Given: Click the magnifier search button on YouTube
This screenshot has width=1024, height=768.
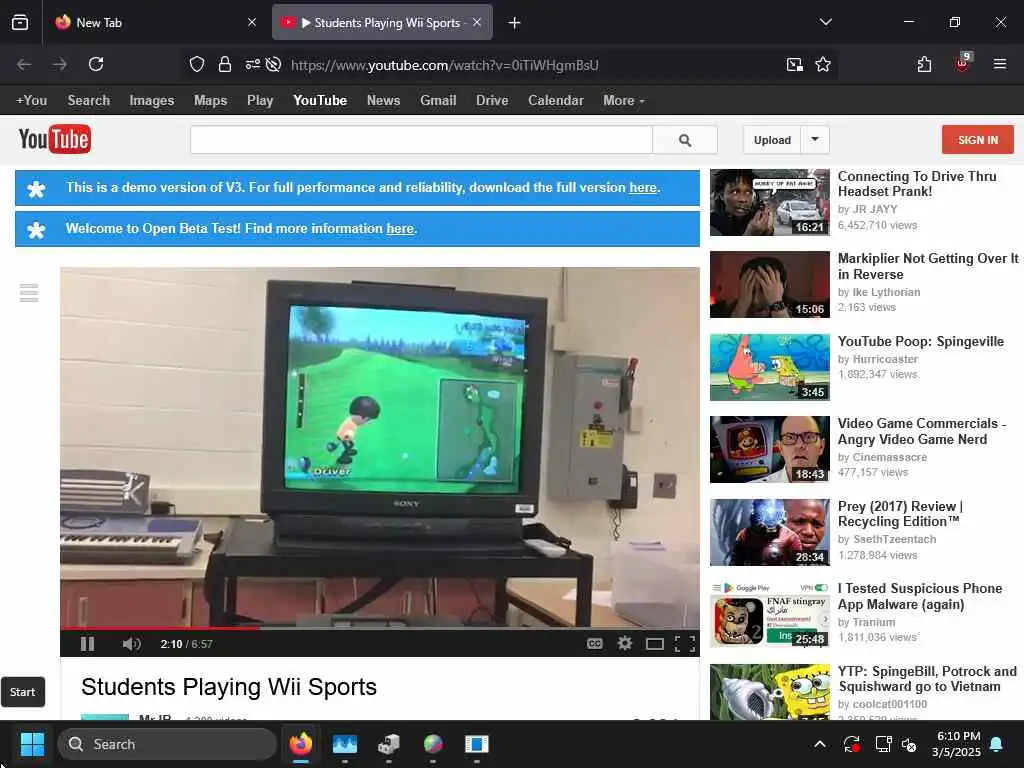Looking at the screenshot, I should pos(685,140).
